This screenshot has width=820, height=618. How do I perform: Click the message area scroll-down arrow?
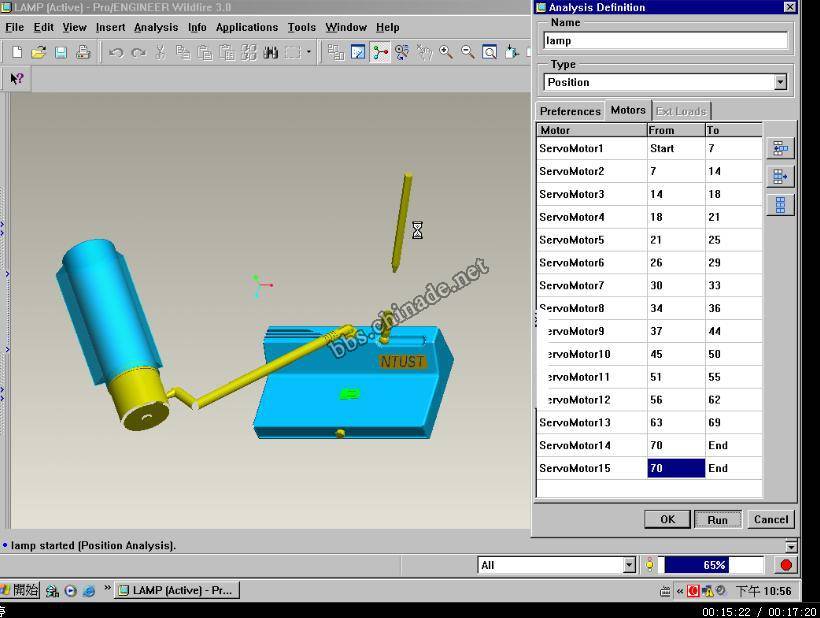[x=791, y=546]
